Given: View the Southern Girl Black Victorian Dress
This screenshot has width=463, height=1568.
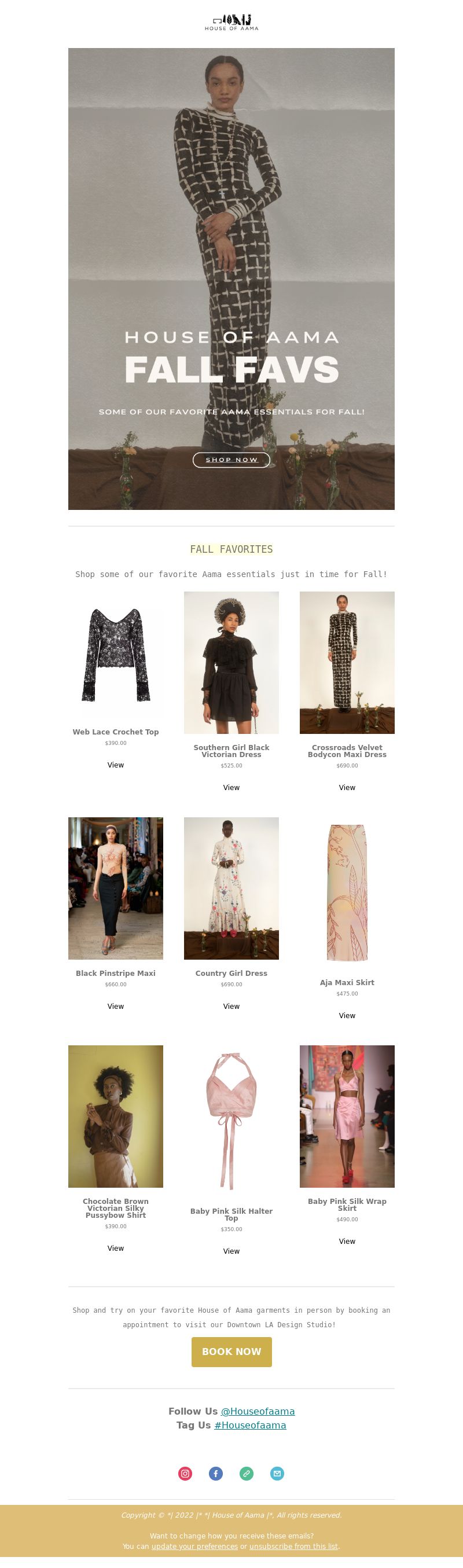Looking at the screenshot, I should tap(231, 788).
